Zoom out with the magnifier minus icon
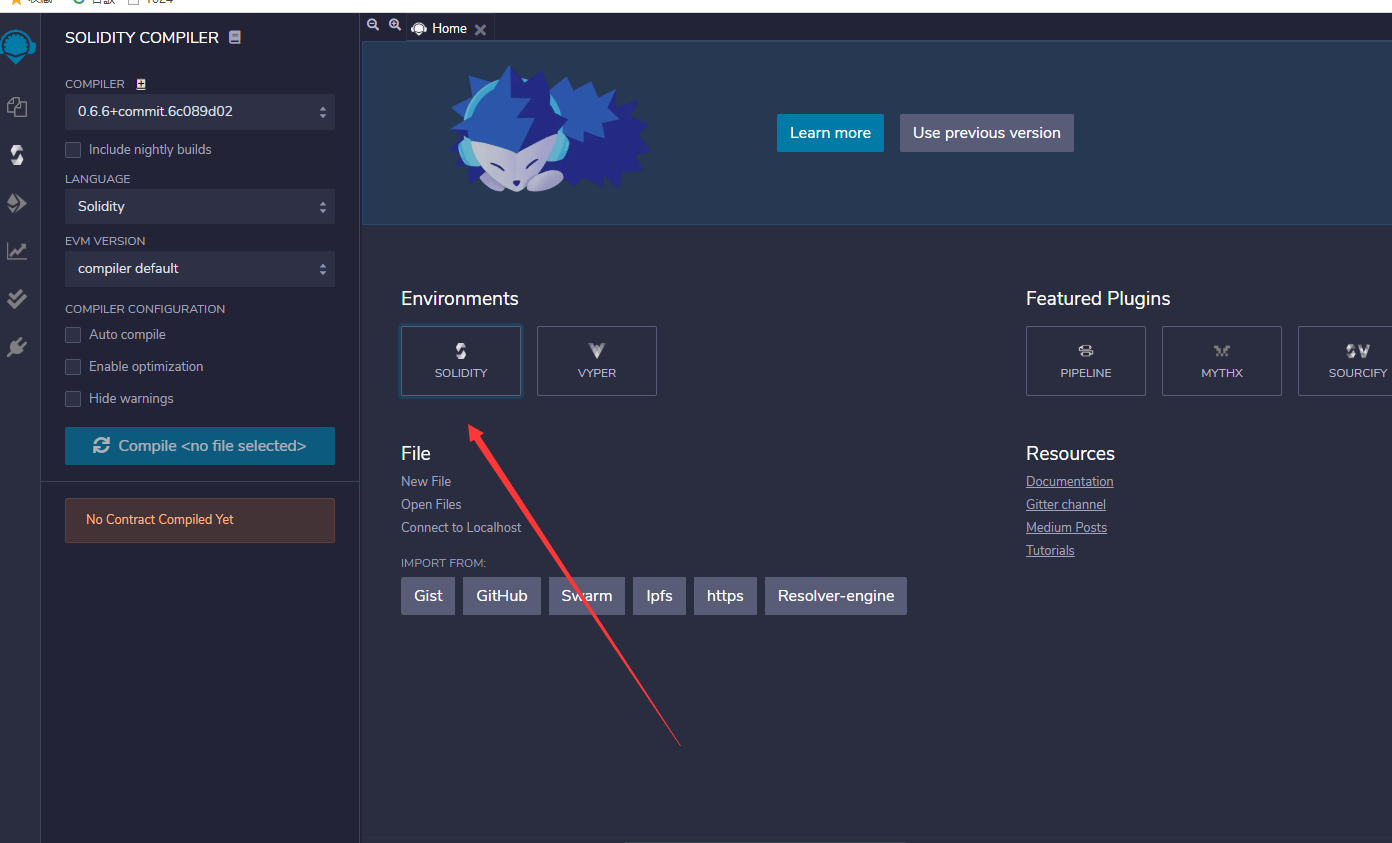 click(x=373, y=26)
